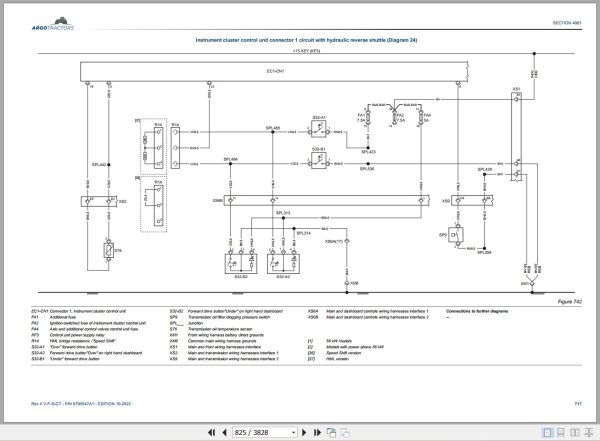Screen dimensions: 600x441
Task: Click the go to previous view icon
Action: (331, 433)
